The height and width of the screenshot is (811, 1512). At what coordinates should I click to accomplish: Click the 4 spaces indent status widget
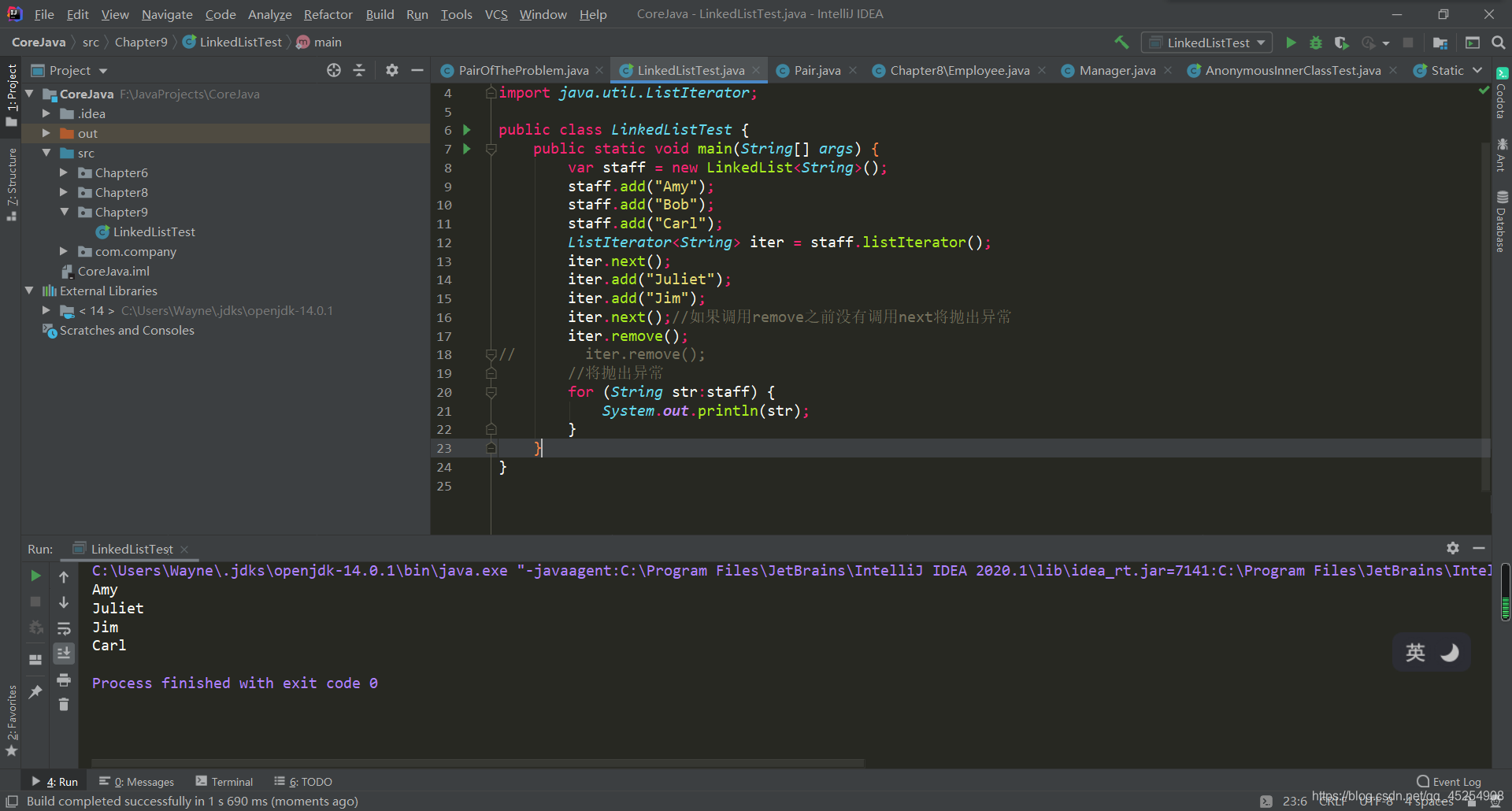[x=1430, y=801]
